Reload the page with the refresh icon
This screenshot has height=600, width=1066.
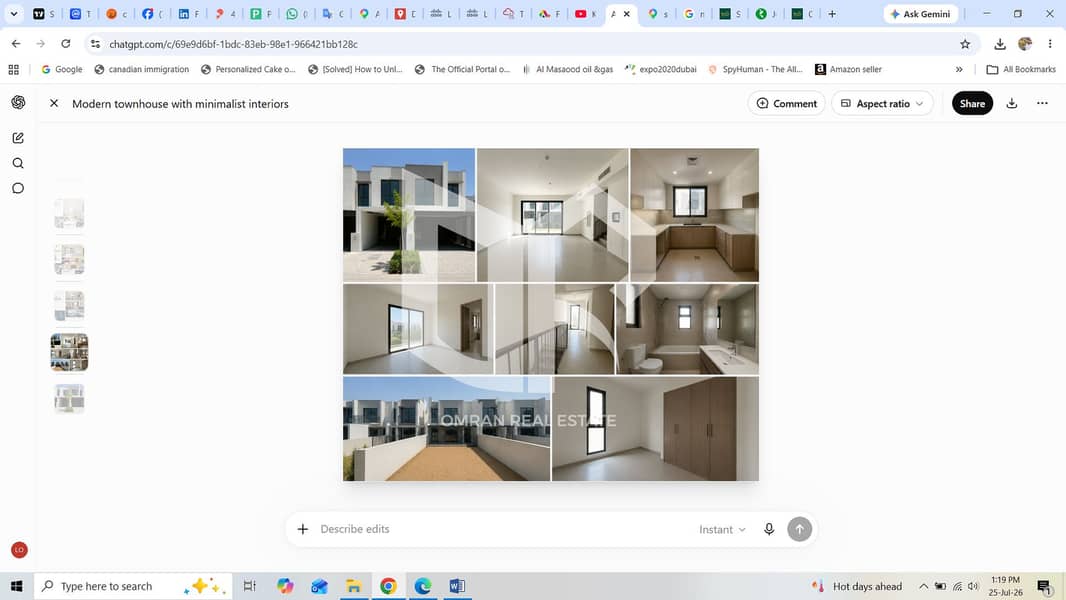(65, 43)
